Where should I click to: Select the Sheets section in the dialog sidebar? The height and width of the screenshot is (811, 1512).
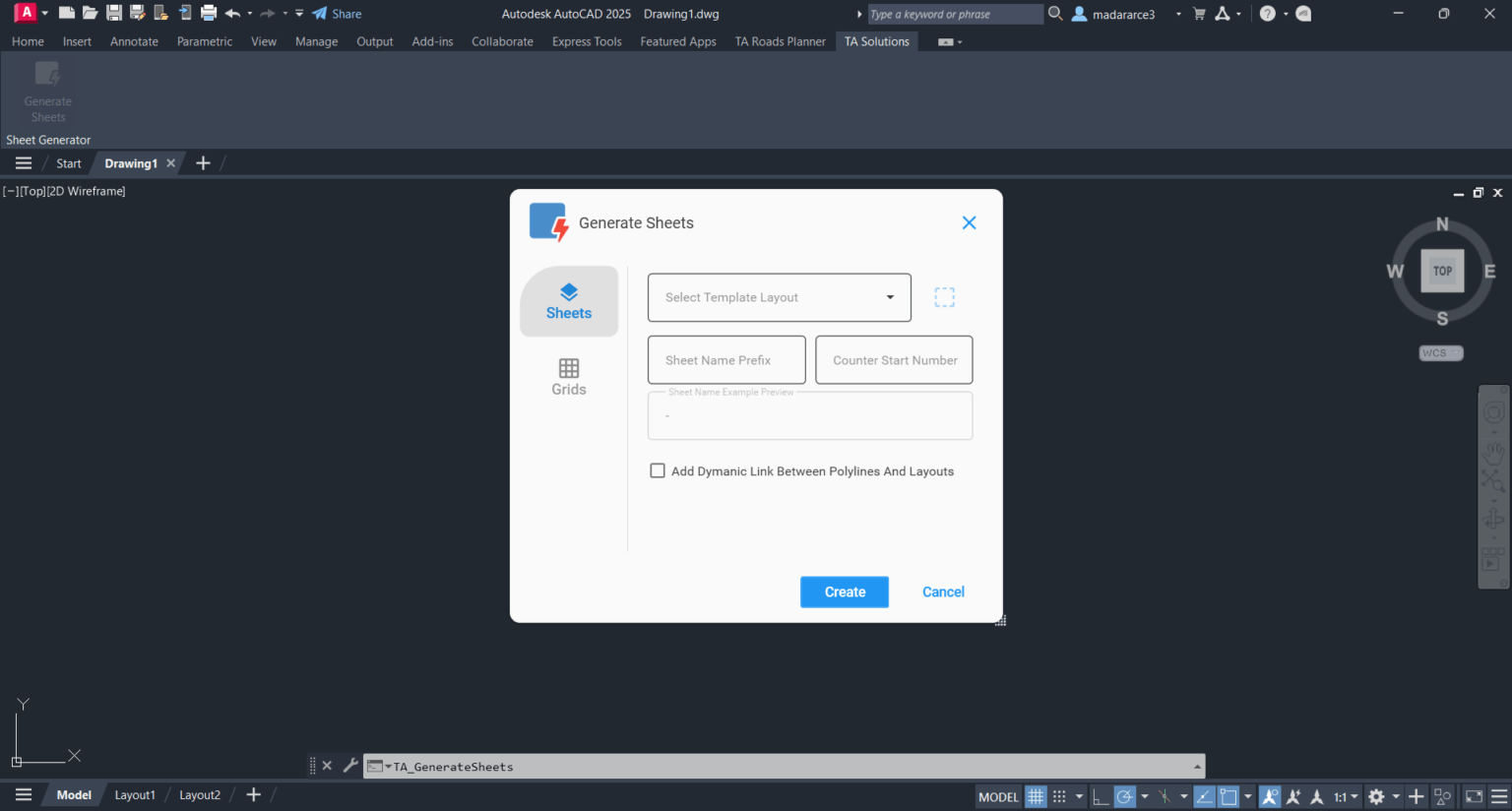point(569,301)
